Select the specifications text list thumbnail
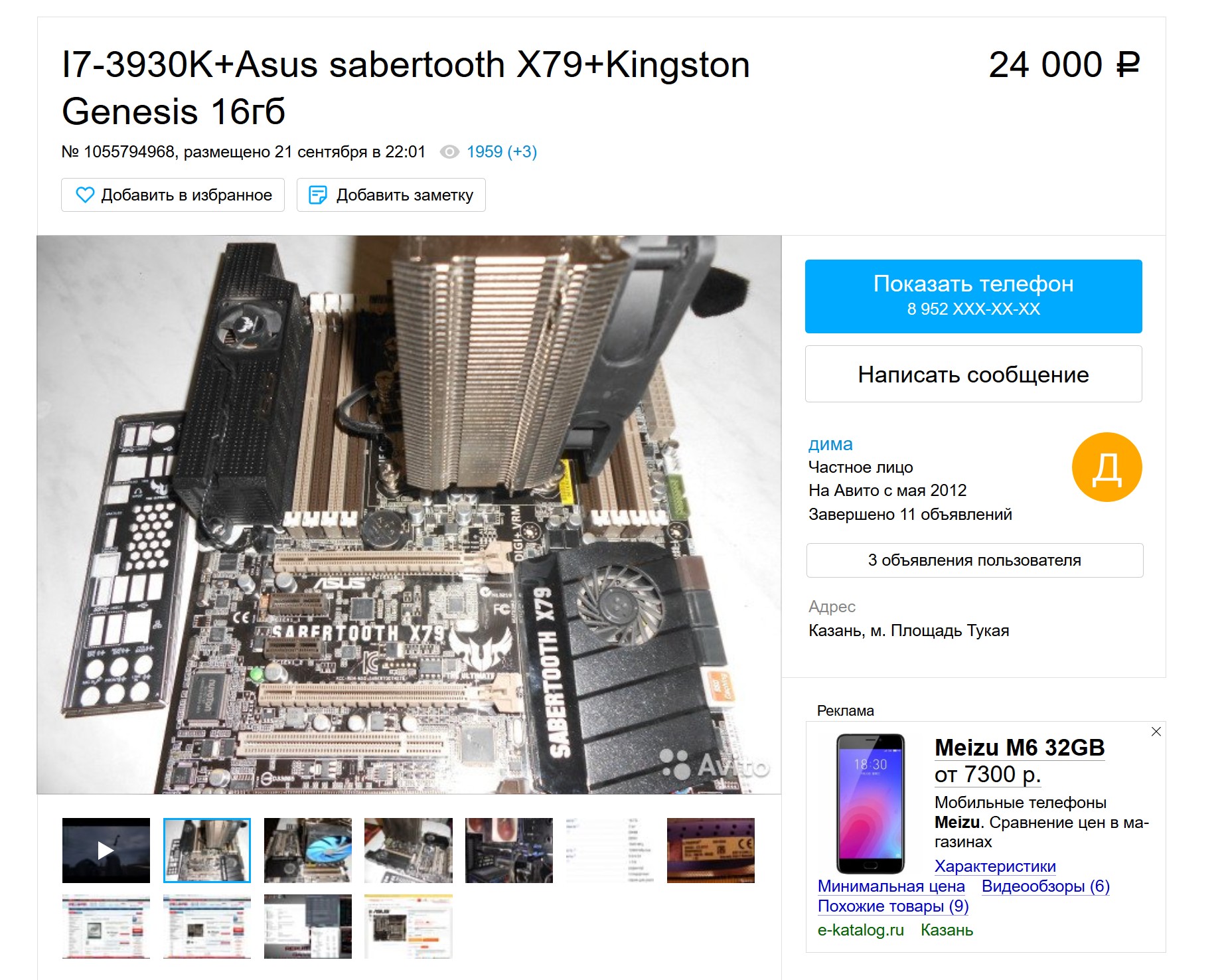The height and width of the screenshot is (980, 1224). click(x=610, y=851)
